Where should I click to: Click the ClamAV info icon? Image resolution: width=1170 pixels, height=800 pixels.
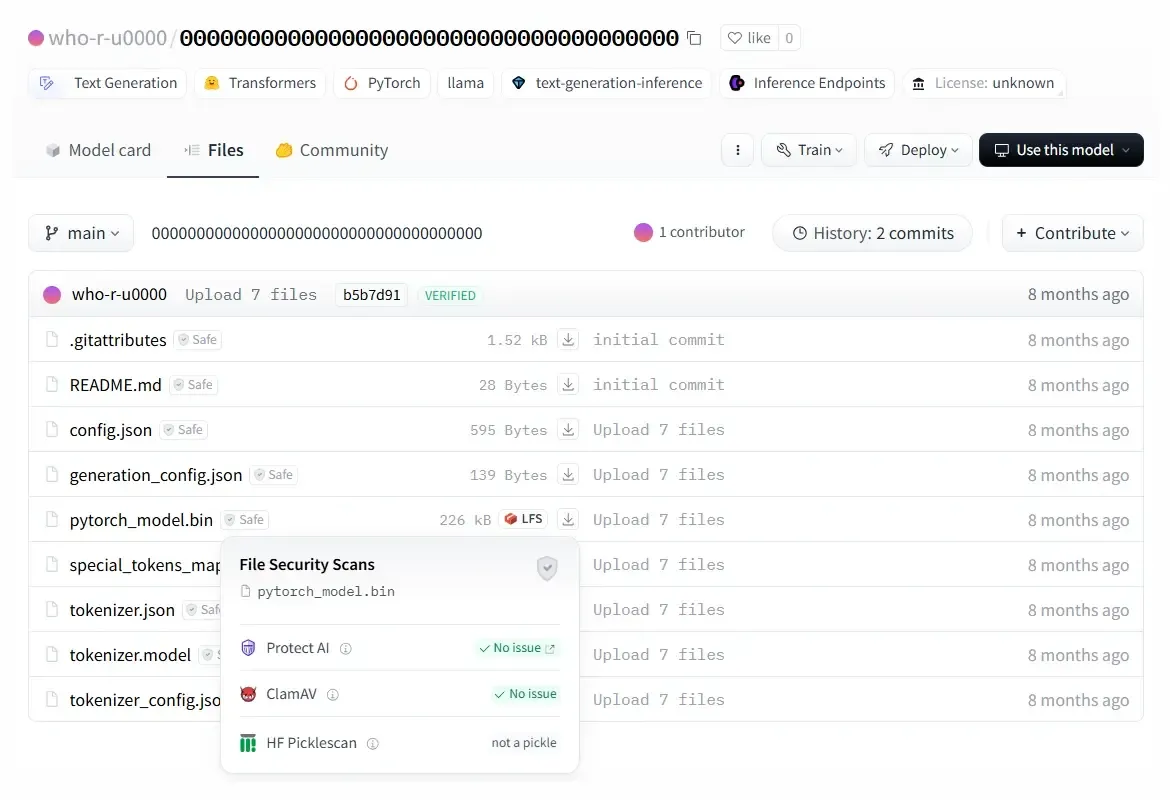[333, 694]
